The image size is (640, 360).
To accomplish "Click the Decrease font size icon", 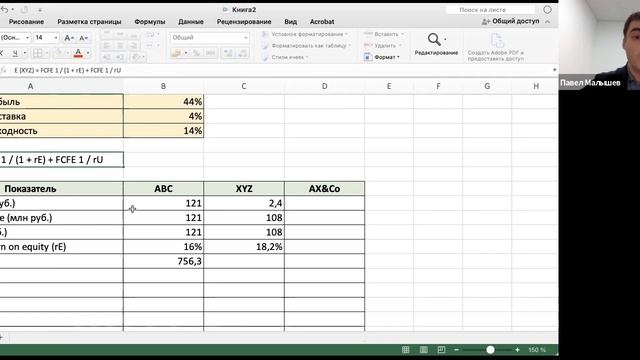I will (83, 38).
